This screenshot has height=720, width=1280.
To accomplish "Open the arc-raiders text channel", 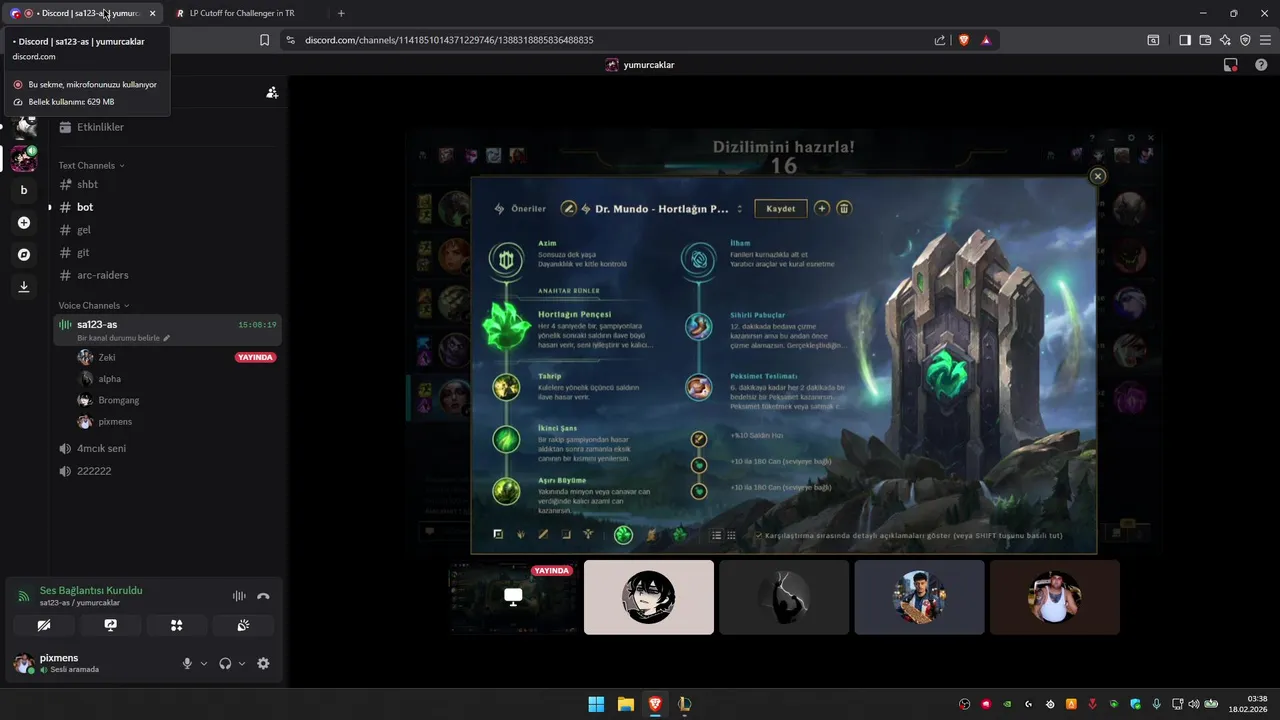I will pos(167,275).
